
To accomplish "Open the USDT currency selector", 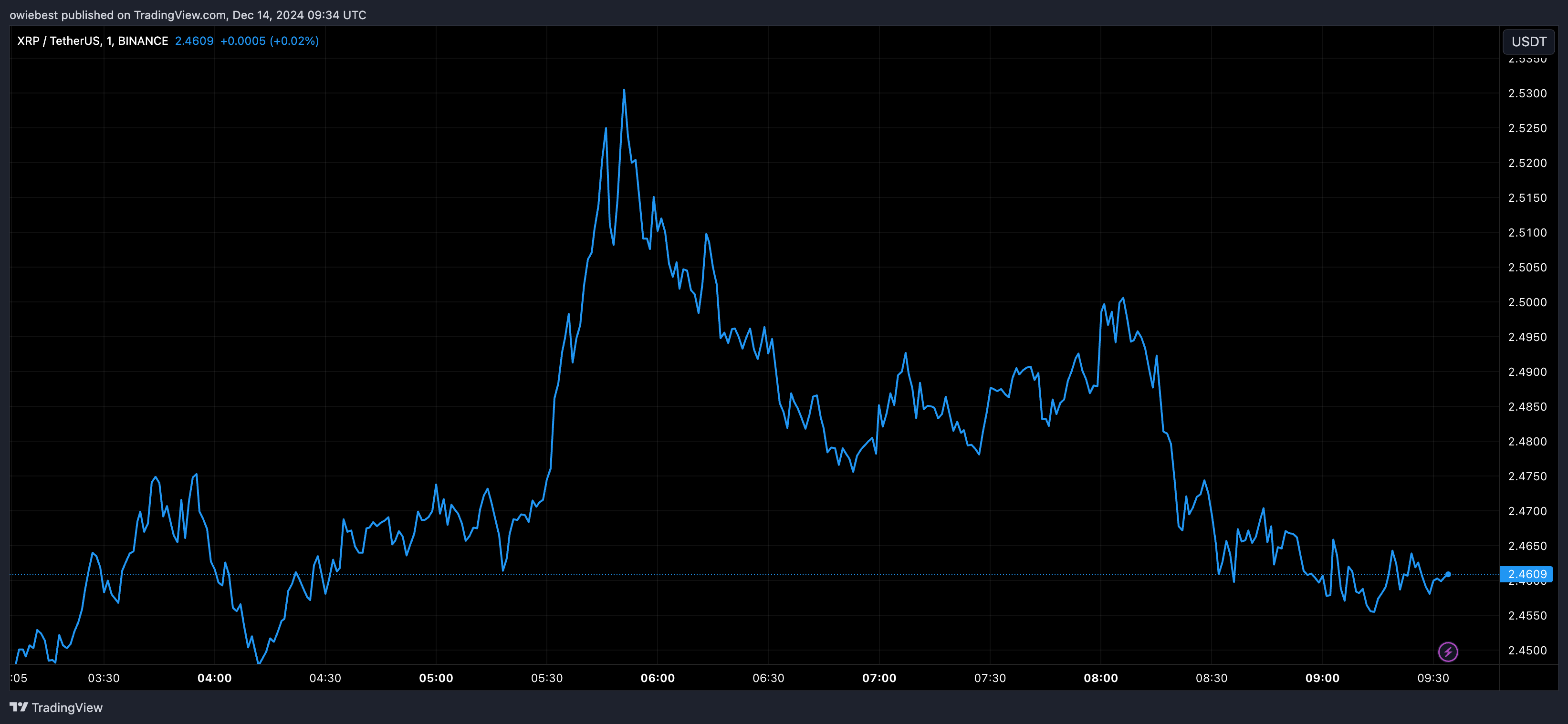I will click(x=1528, y=41).
